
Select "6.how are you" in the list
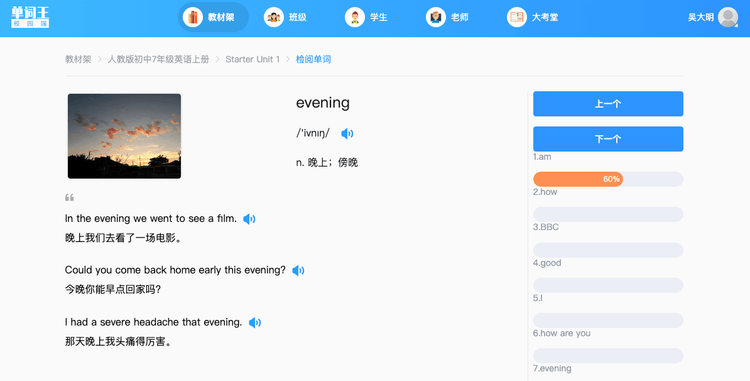pos(562,333)
